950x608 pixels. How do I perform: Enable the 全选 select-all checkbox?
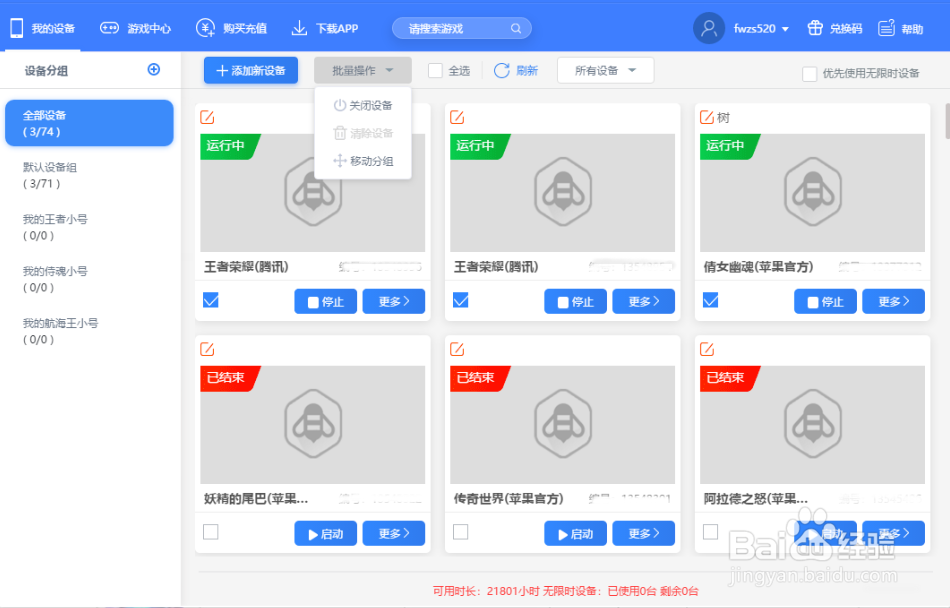pyautogui.click(x=435, y=70)
